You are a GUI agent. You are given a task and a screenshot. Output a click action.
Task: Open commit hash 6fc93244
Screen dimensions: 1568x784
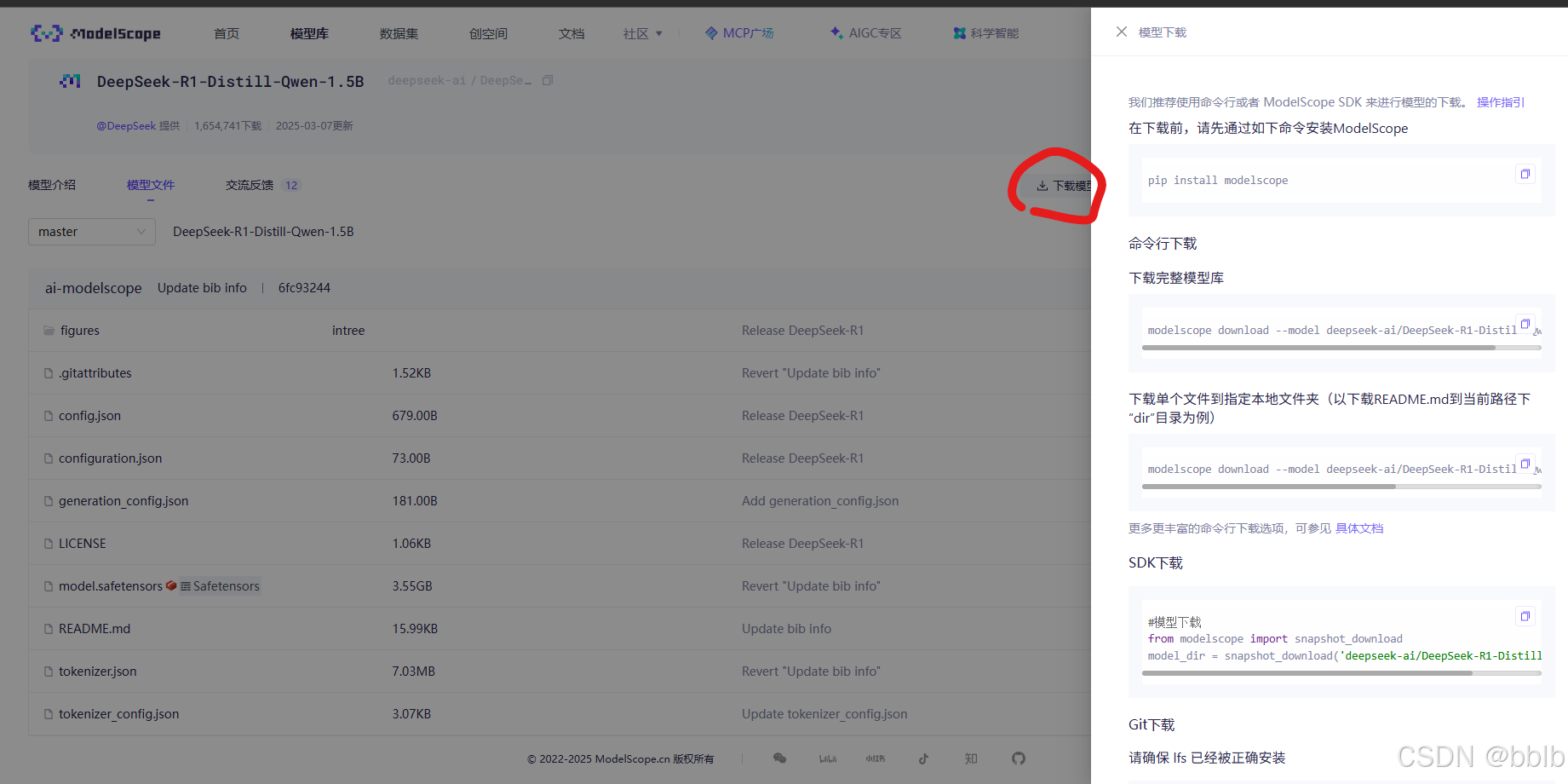coord(304,288)
